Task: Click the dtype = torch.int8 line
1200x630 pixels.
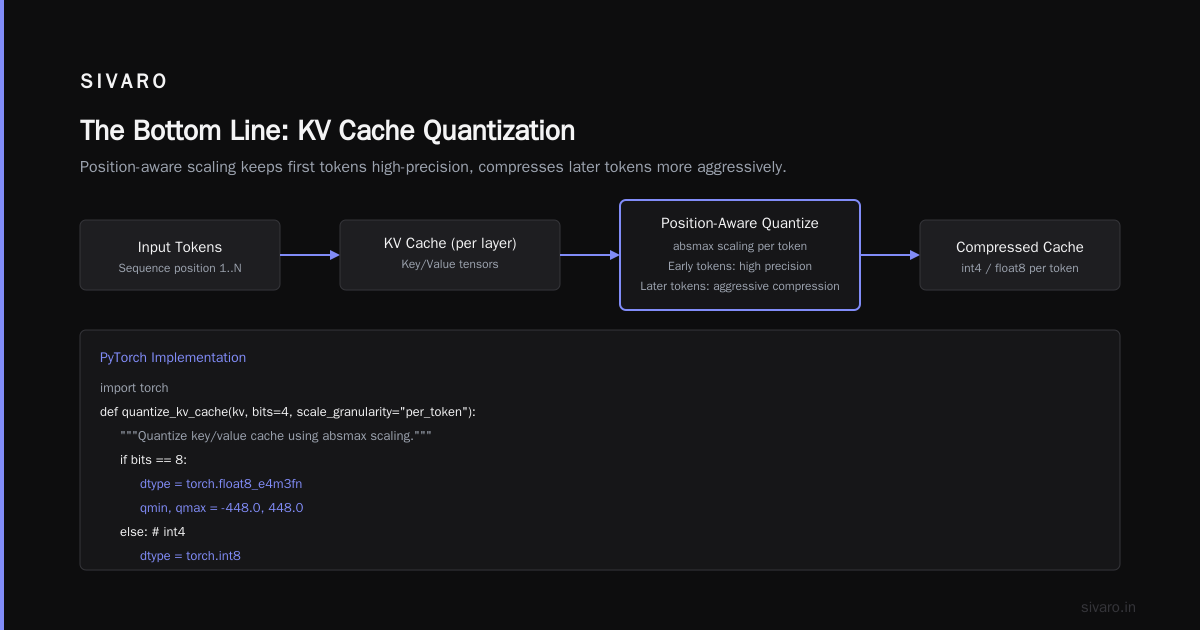Action: tap(190, 555)
